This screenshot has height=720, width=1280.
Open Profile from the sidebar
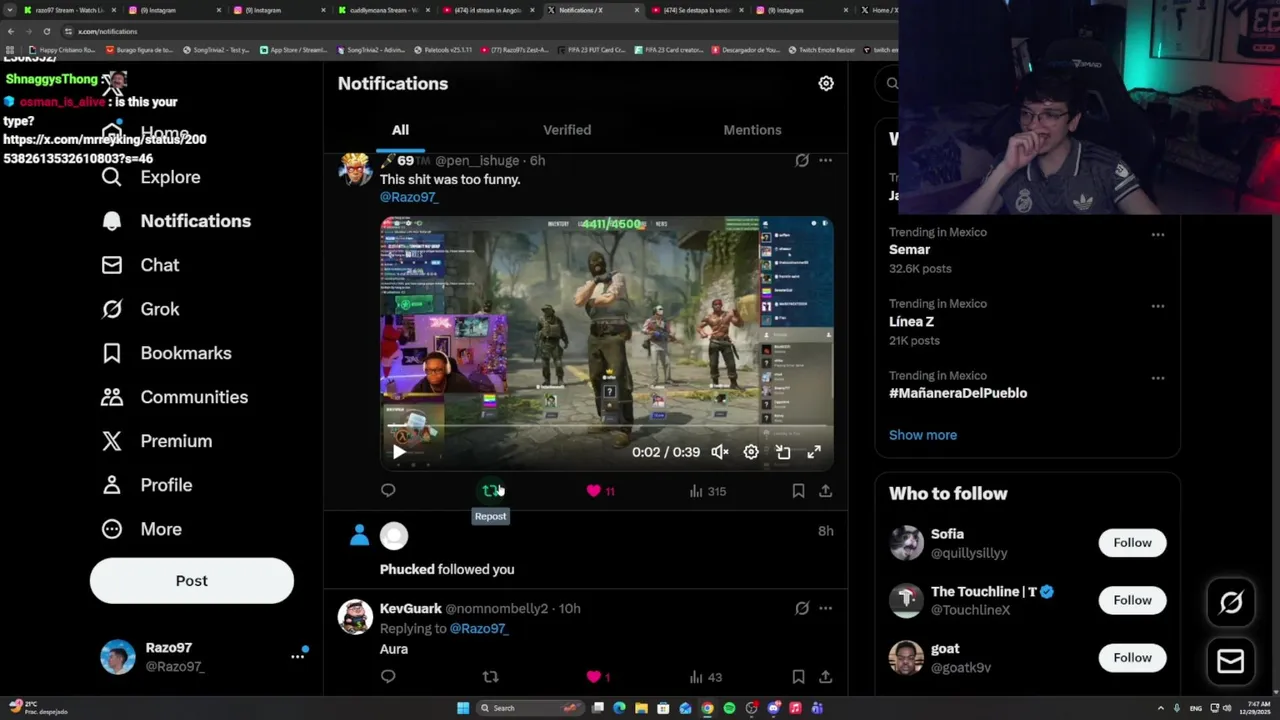(x=146, y=485)
